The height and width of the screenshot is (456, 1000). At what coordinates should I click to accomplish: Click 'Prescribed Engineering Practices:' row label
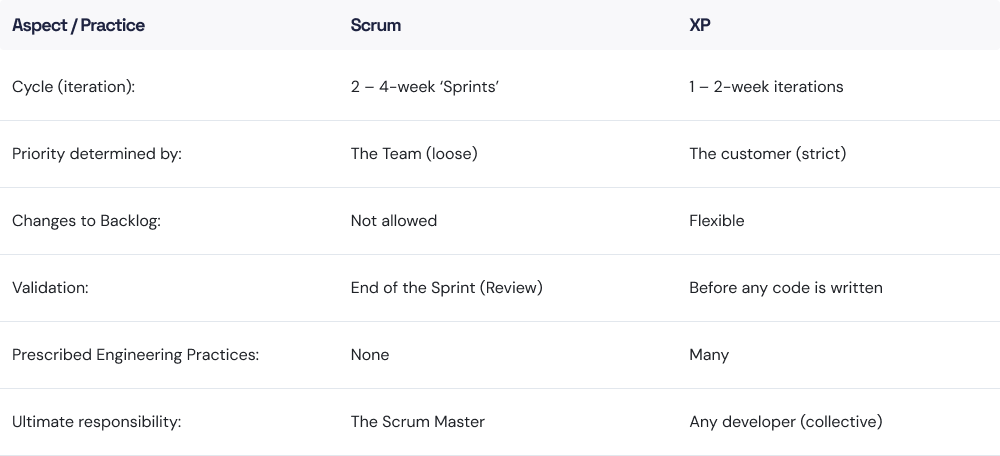pyautogui.click(x=135, y=355)
